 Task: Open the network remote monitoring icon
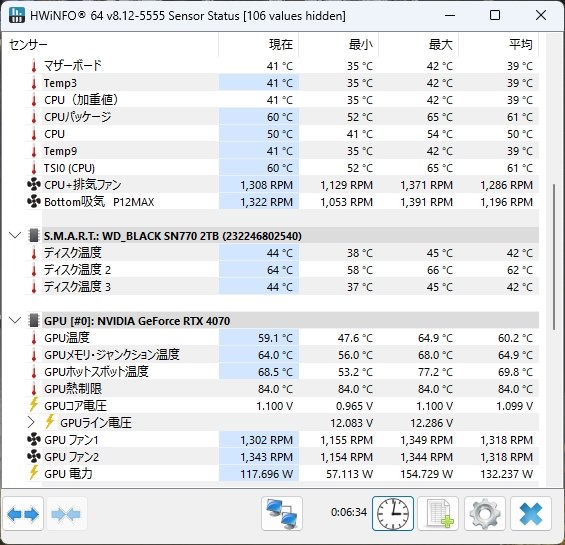pyautogui.click(x=282, y=514)
